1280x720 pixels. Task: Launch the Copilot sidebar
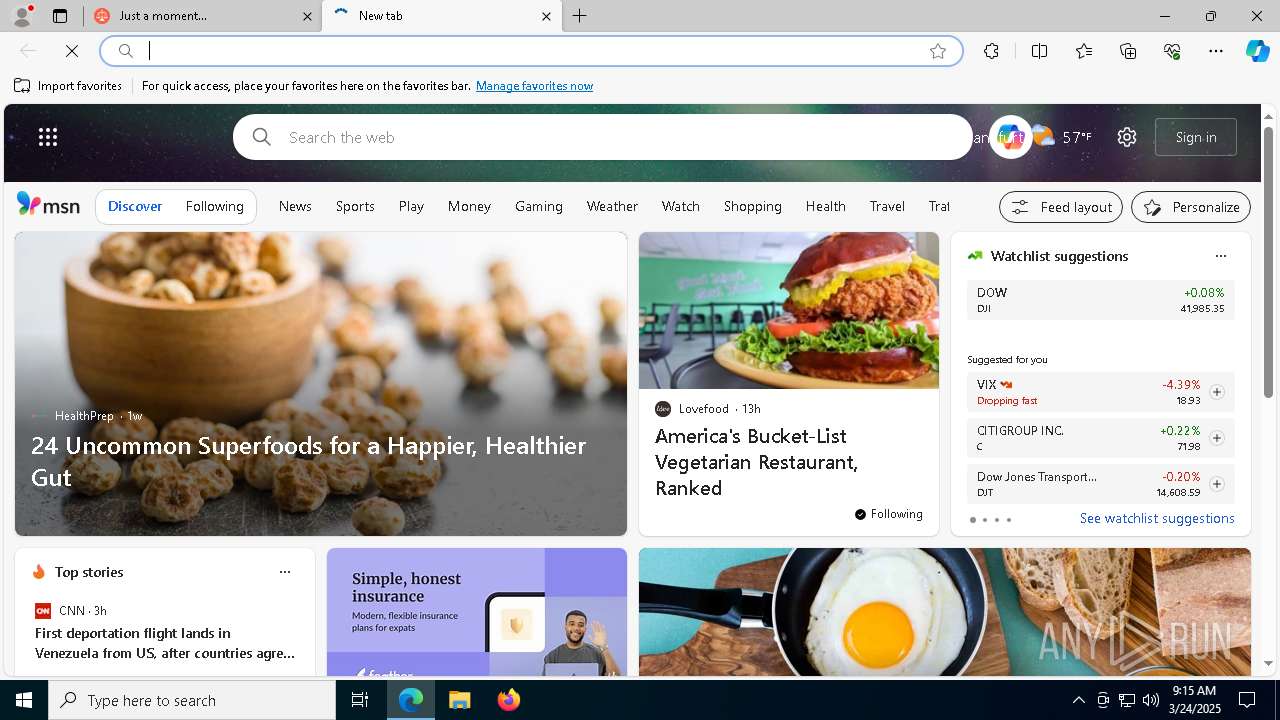pyautogui.click(x=1257, y=51)
